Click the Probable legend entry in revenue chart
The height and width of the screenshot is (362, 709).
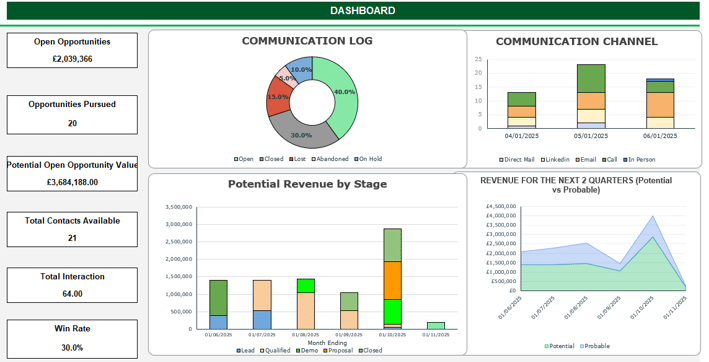pos(595,346)
